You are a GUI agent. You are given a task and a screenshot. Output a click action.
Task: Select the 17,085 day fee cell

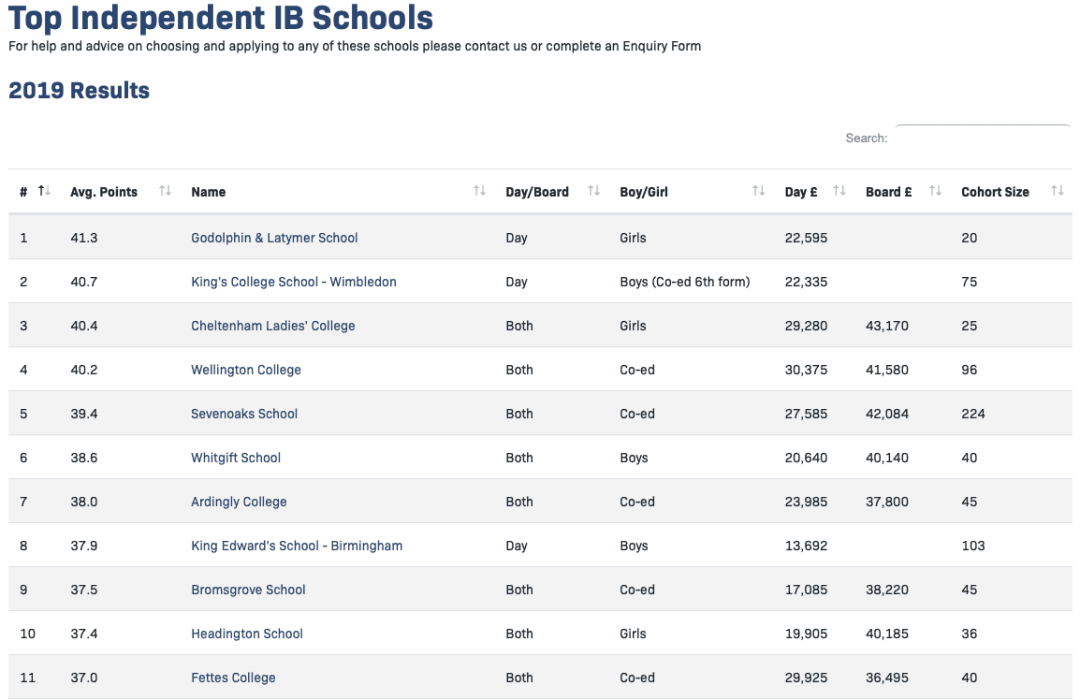tap(806, 590)
